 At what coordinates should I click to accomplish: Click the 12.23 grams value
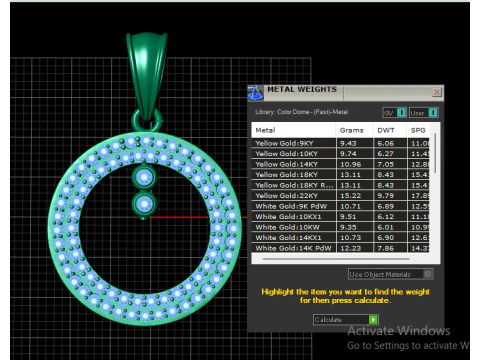coord(350,248)
